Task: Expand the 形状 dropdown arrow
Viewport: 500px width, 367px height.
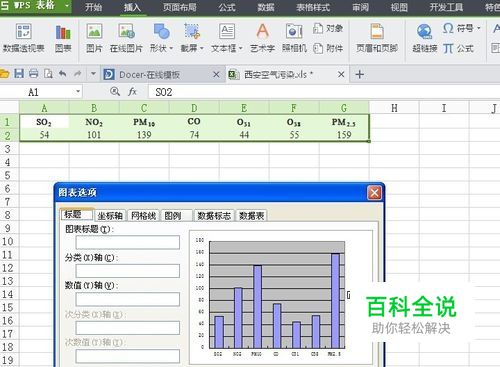Action: [x=171, y=48]
